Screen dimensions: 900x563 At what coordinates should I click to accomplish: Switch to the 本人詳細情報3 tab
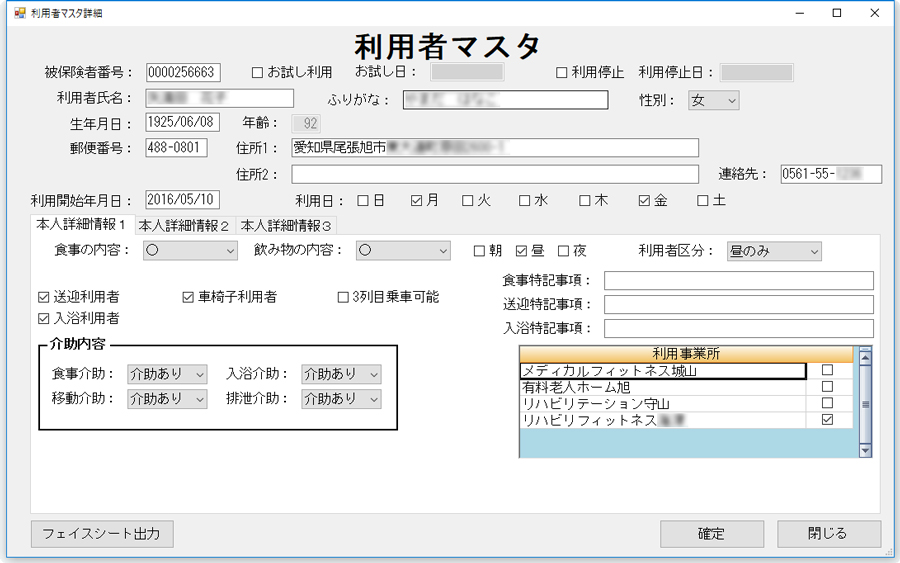click(x=286, y=226)
